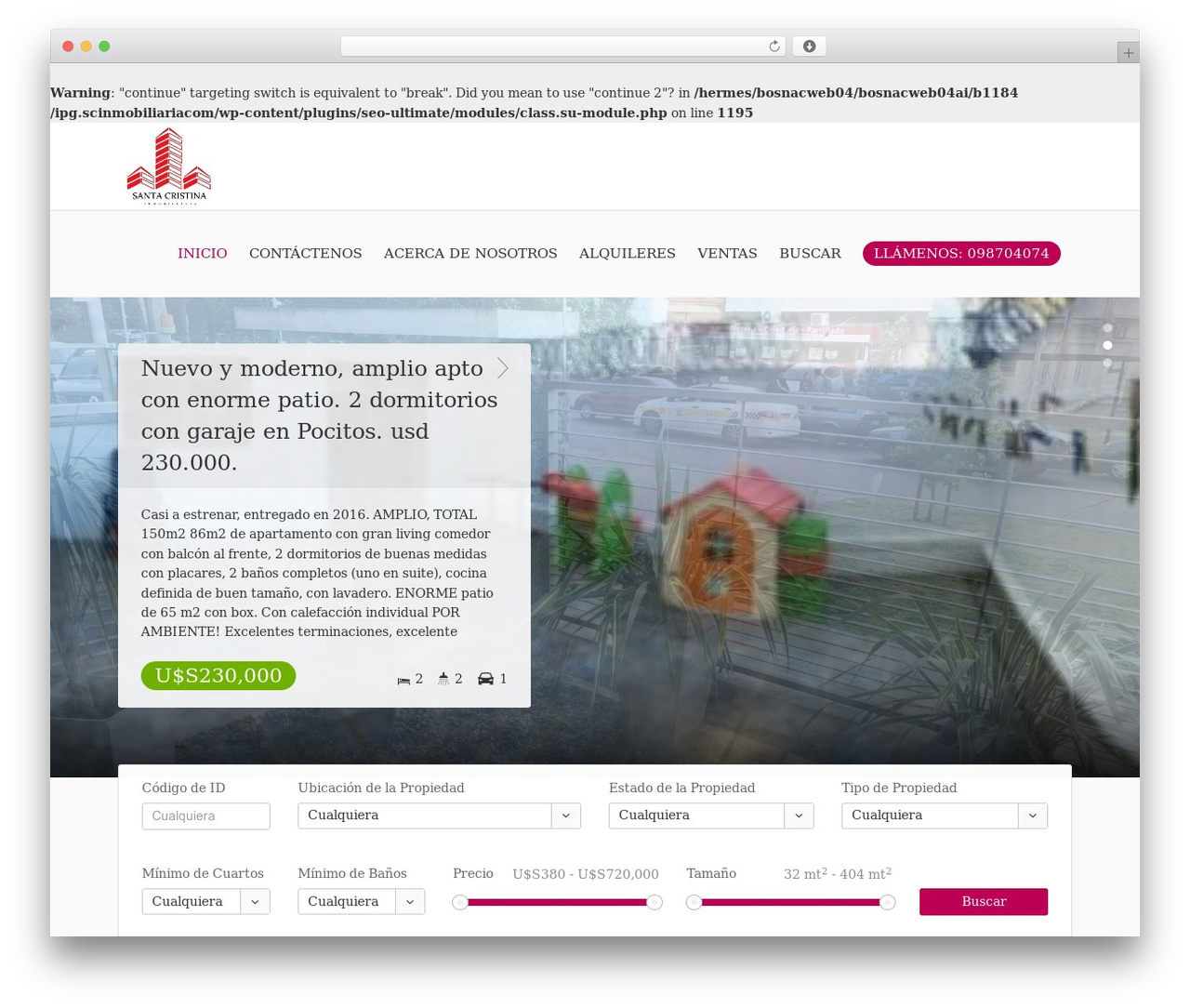Open the BUSCAR menu item
Screen dimensions: 1190x1008
click(x=810, y=253)
